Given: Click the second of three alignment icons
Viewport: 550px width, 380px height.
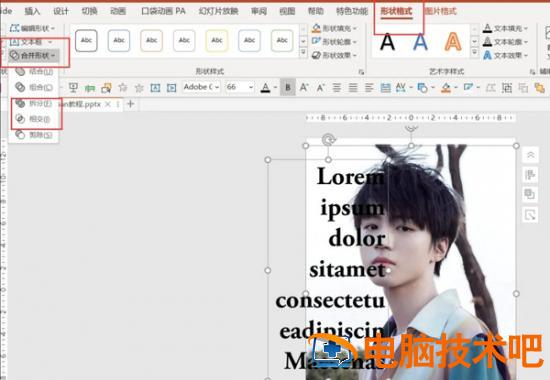Looking at the screenshot, I should [x=353, y=87].
